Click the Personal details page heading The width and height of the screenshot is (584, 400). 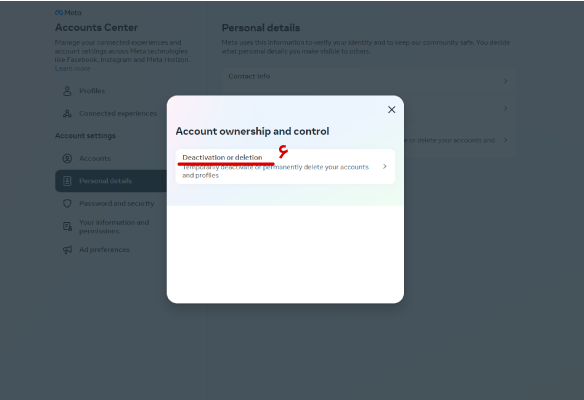point(261,28)
